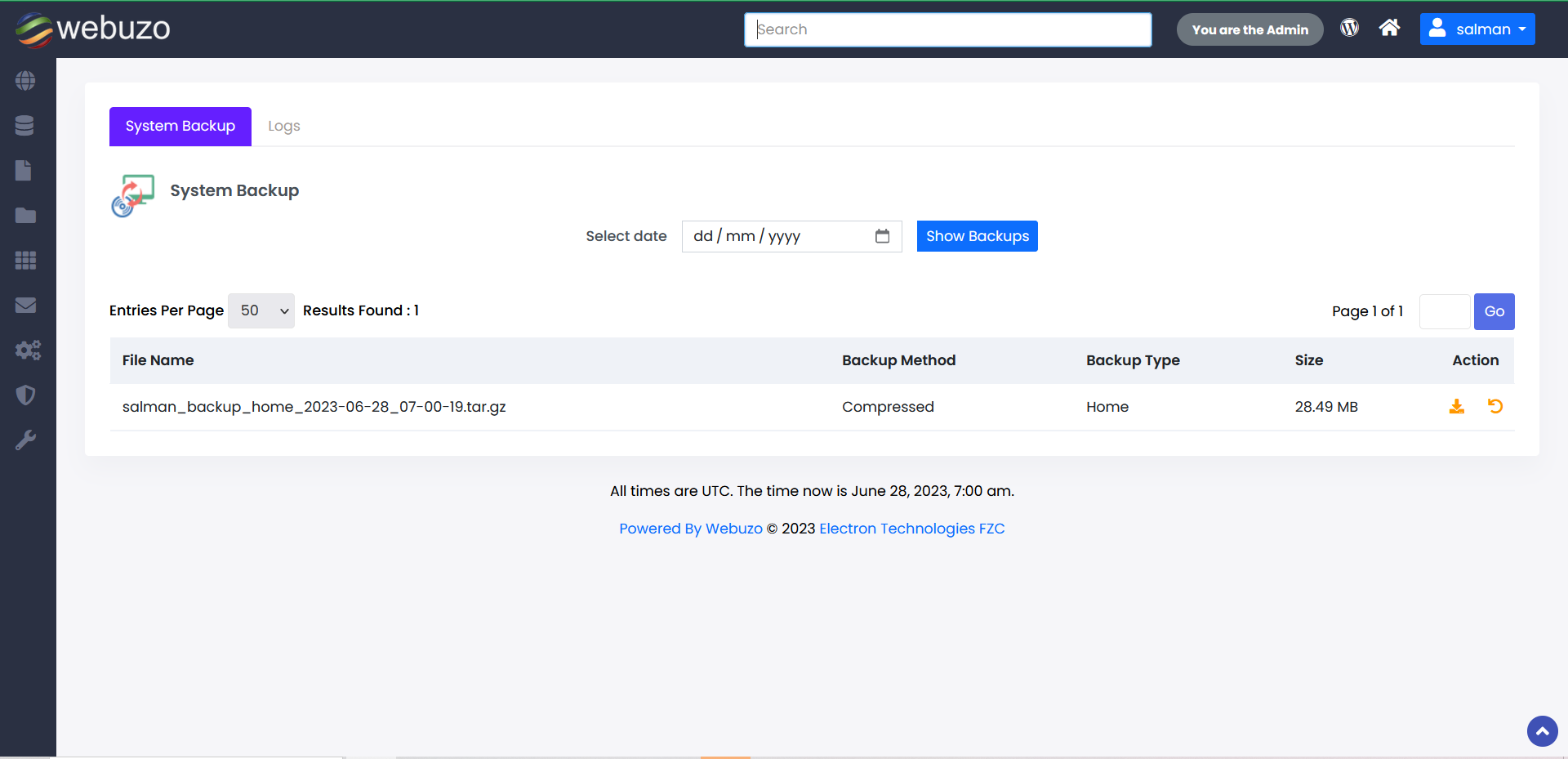1568x759 pixels.
Task: Click the scroll-to-top arrow button
Action: (1542, 731)
